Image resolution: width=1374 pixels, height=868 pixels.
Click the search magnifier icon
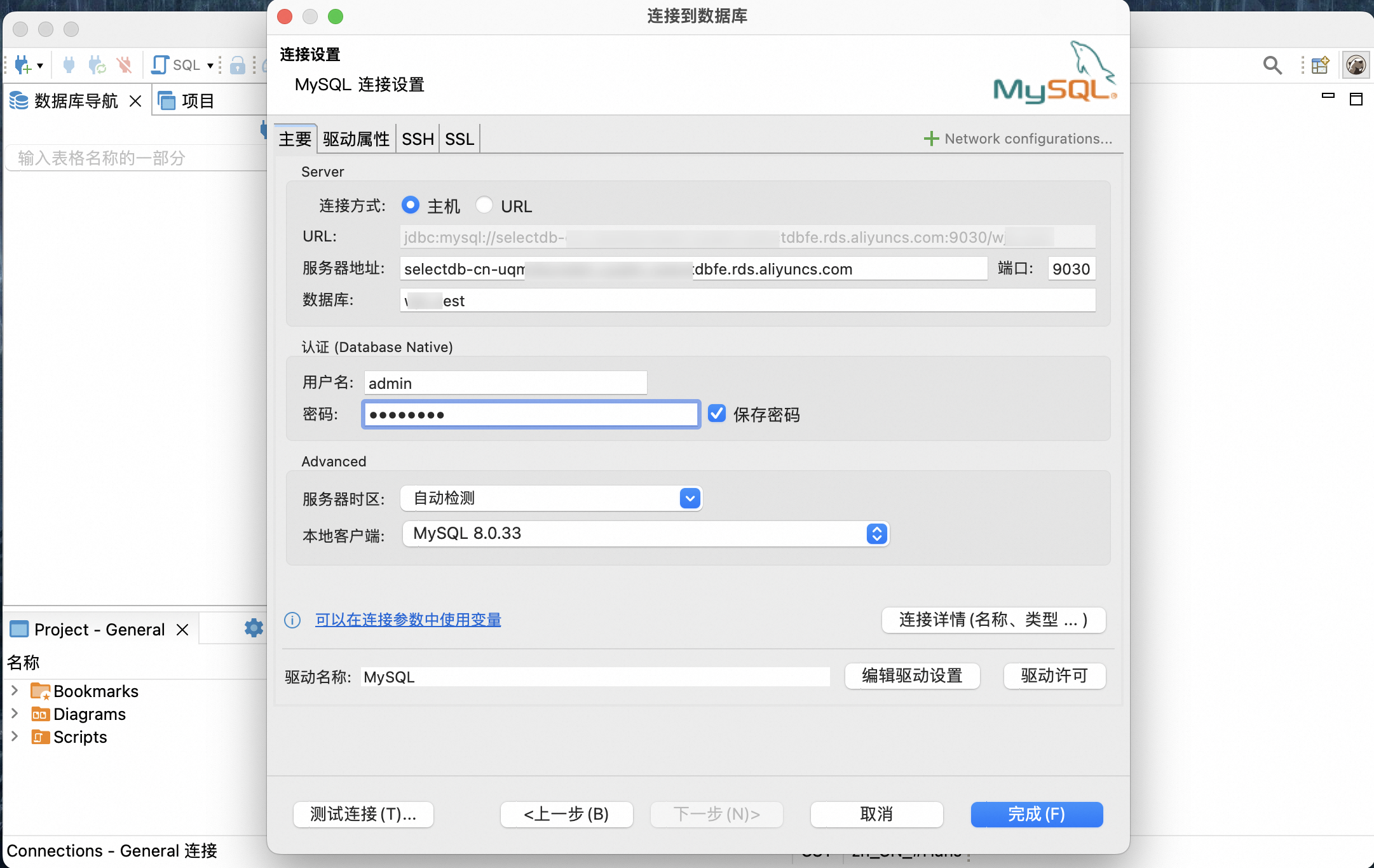pyautogui.click(x=1272, y=65)
